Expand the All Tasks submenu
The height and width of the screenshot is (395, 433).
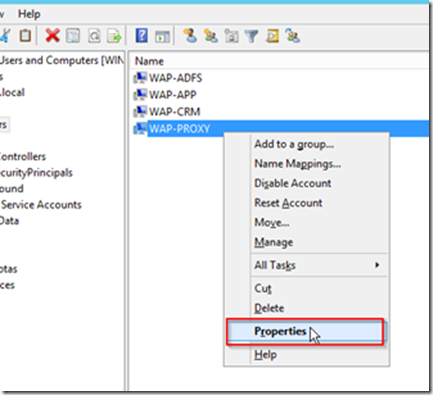click(x=319, y=265)
